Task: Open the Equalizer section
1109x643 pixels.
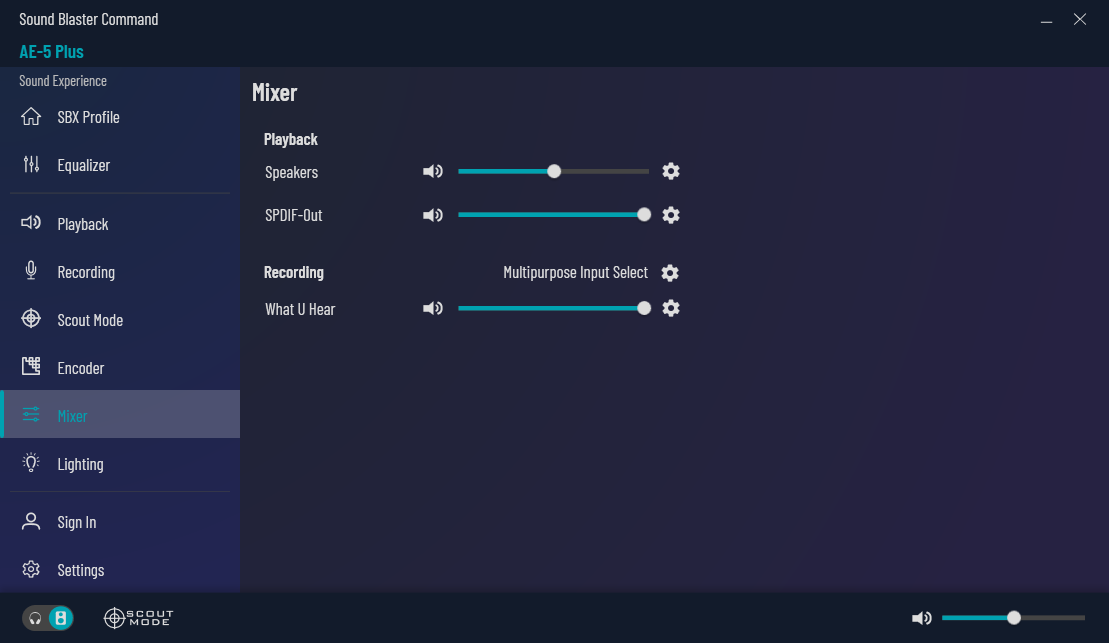Action: click(120, 165)
